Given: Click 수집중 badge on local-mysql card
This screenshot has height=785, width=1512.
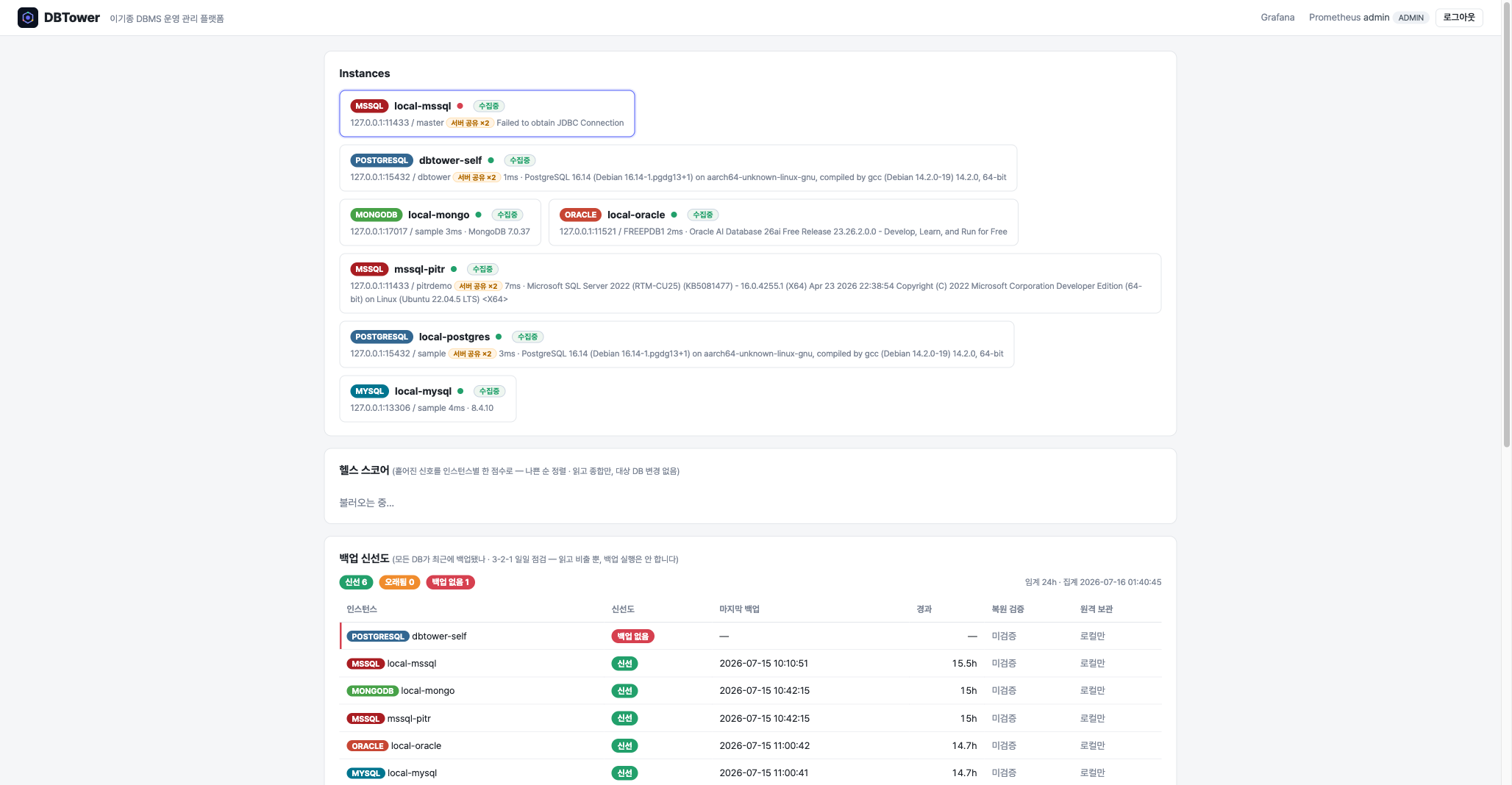Looking at the screenshot, I should coord(490,391).
